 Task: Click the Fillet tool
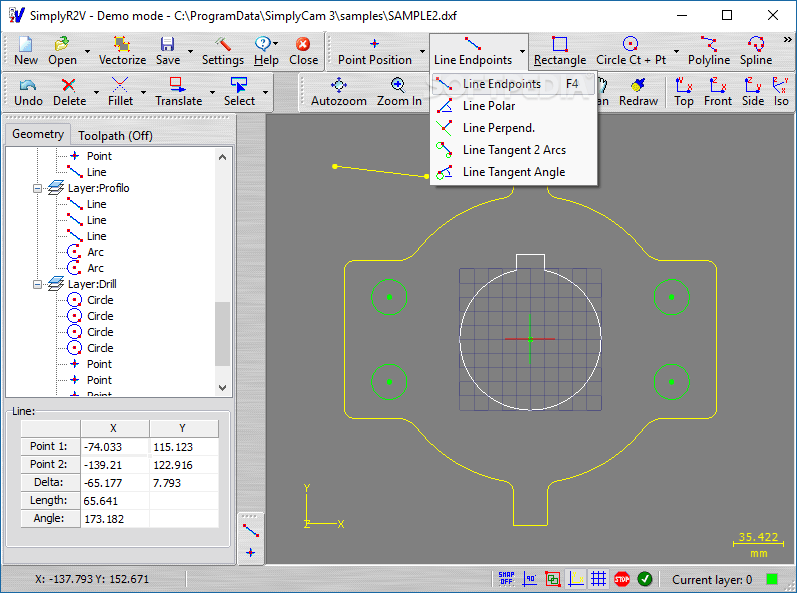(120, 92)
